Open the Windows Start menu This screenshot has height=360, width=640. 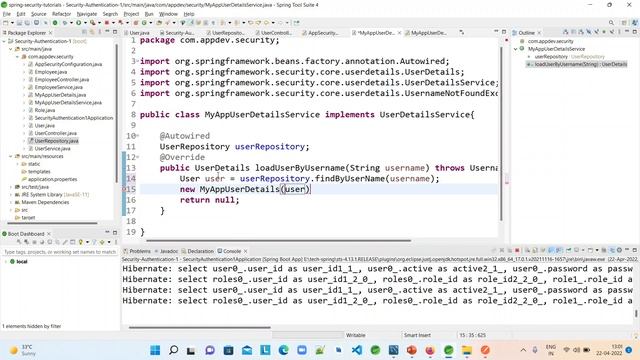(x=155, y=350)
